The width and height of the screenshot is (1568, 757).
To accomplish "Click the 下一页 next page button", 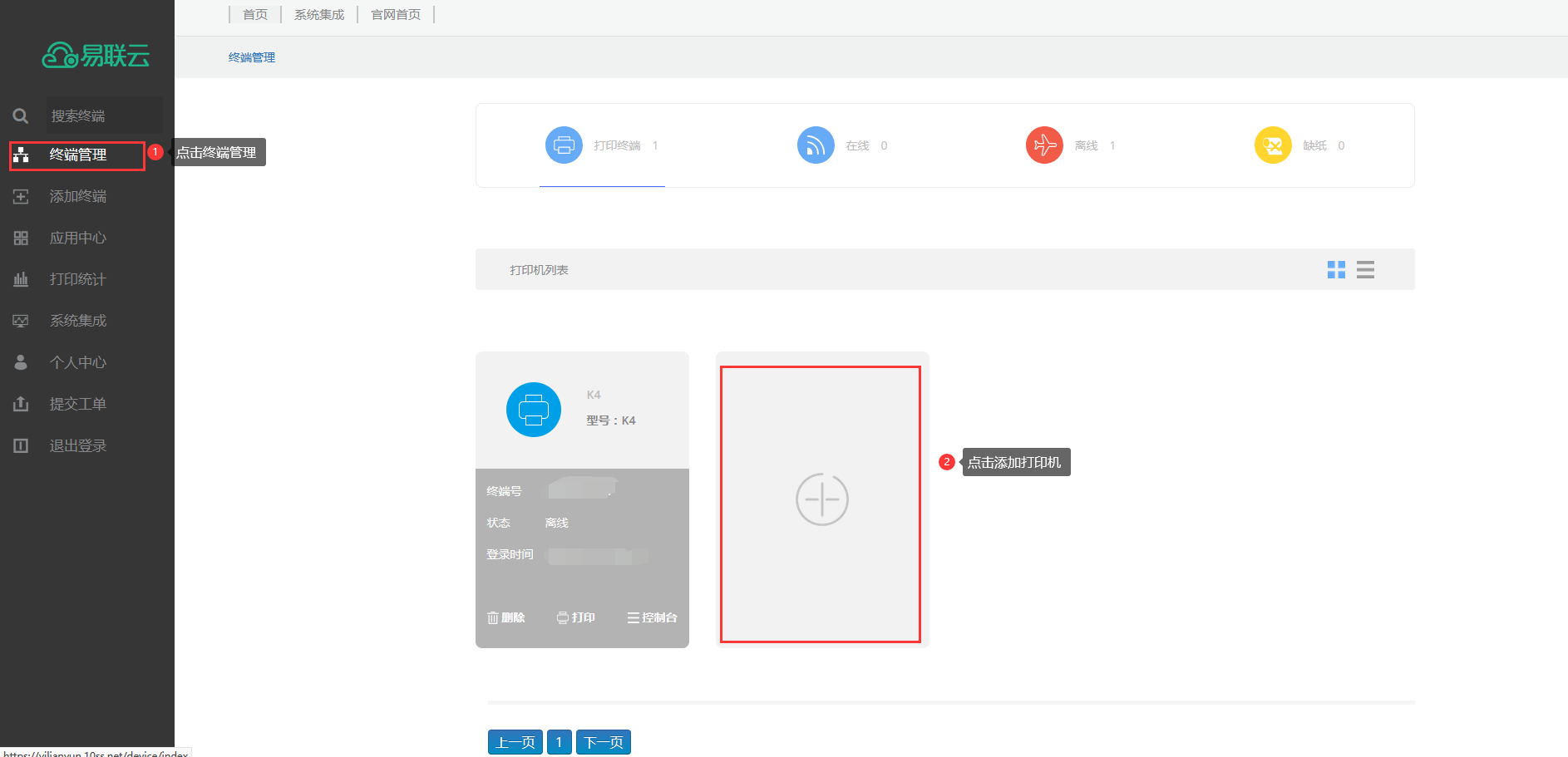I will [x=604, y=742].
